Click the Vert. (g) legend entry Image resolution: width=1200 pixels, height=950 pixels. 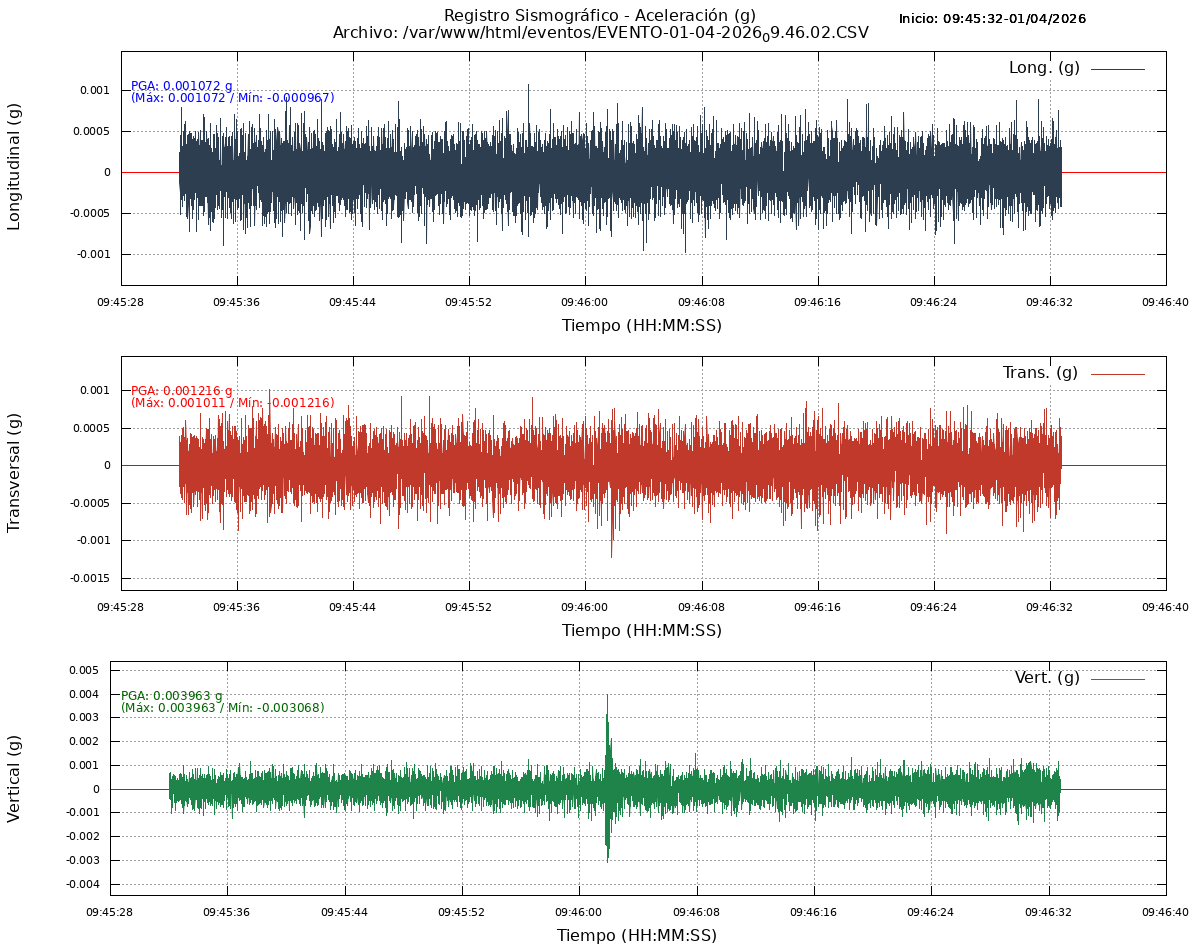(x=1047, y=678)
